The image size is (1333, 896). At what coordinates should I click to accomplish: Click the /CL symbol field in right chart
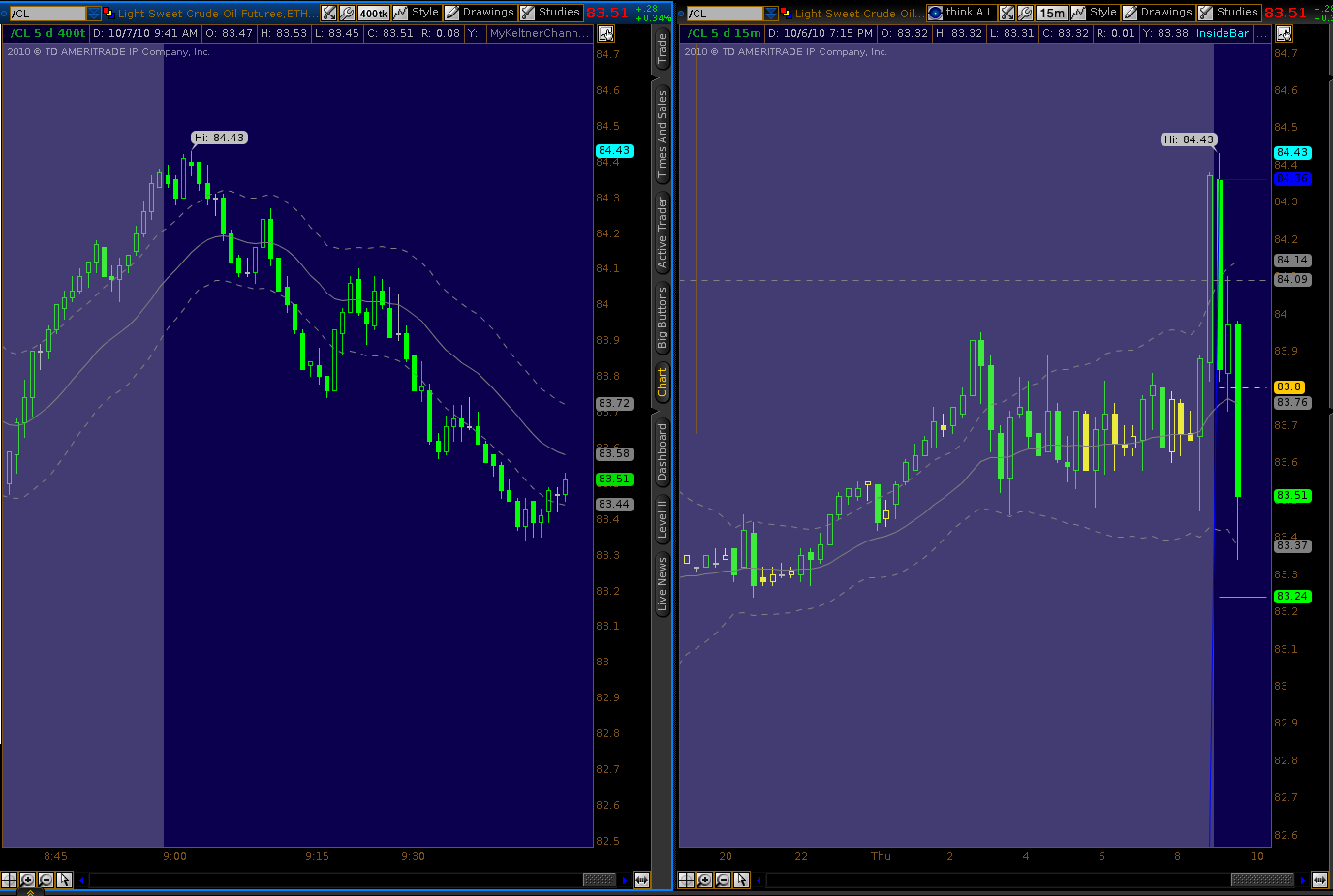point(726,14)
